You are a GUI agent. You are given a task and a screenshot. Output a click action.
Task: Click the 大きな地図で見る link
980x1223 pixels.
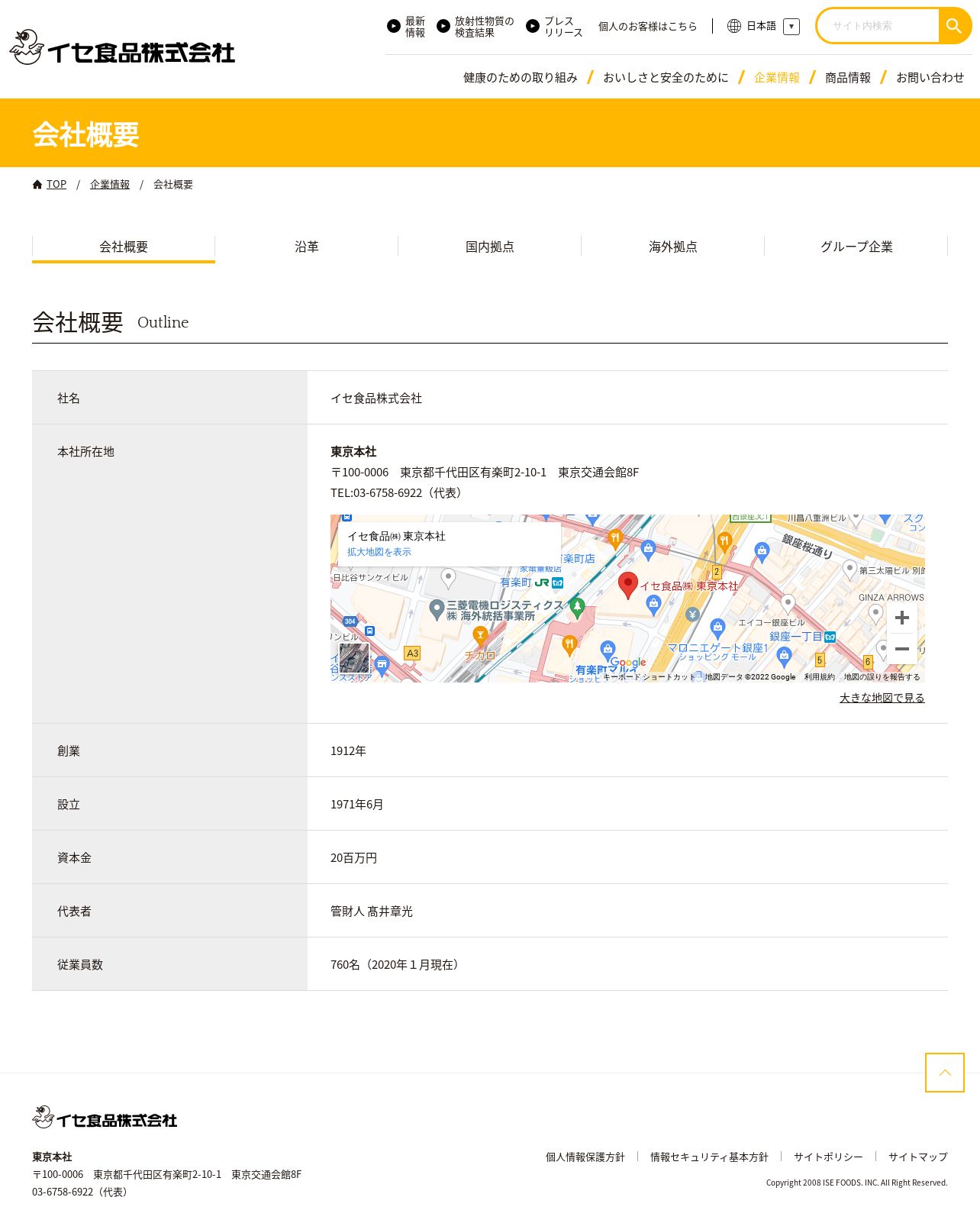pyautogui.click(x=882, y=698)
